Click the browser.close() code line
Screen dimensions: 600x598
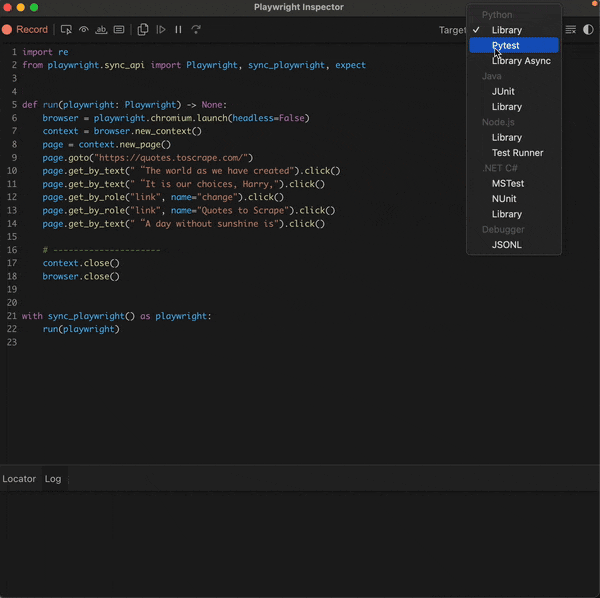(x=81, y=276)
